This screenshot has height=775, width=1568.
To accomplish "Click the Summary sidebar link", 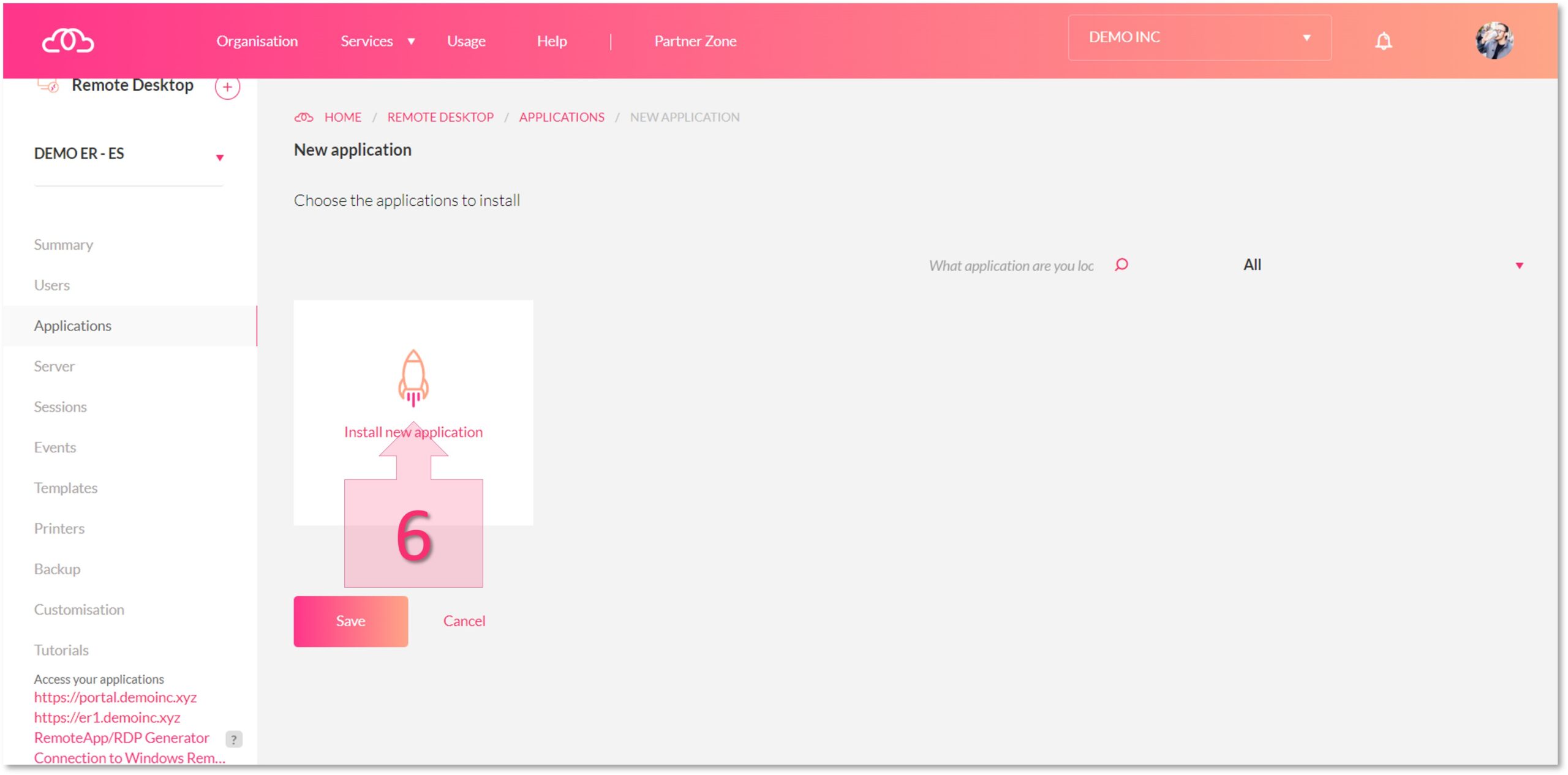I will tap(63, 243).
